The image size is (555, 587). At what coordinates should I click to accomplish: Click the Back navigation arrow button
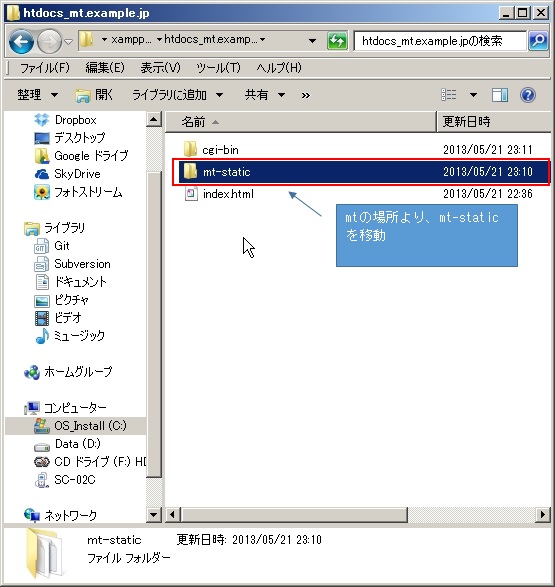(x=21, y=41)
